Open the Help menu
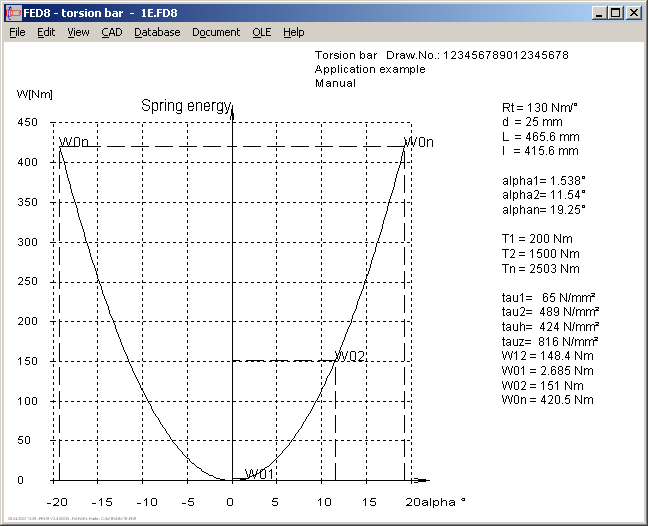Viewport: 648px width, 526px height. pyautogui.click(x=293, y=32)
